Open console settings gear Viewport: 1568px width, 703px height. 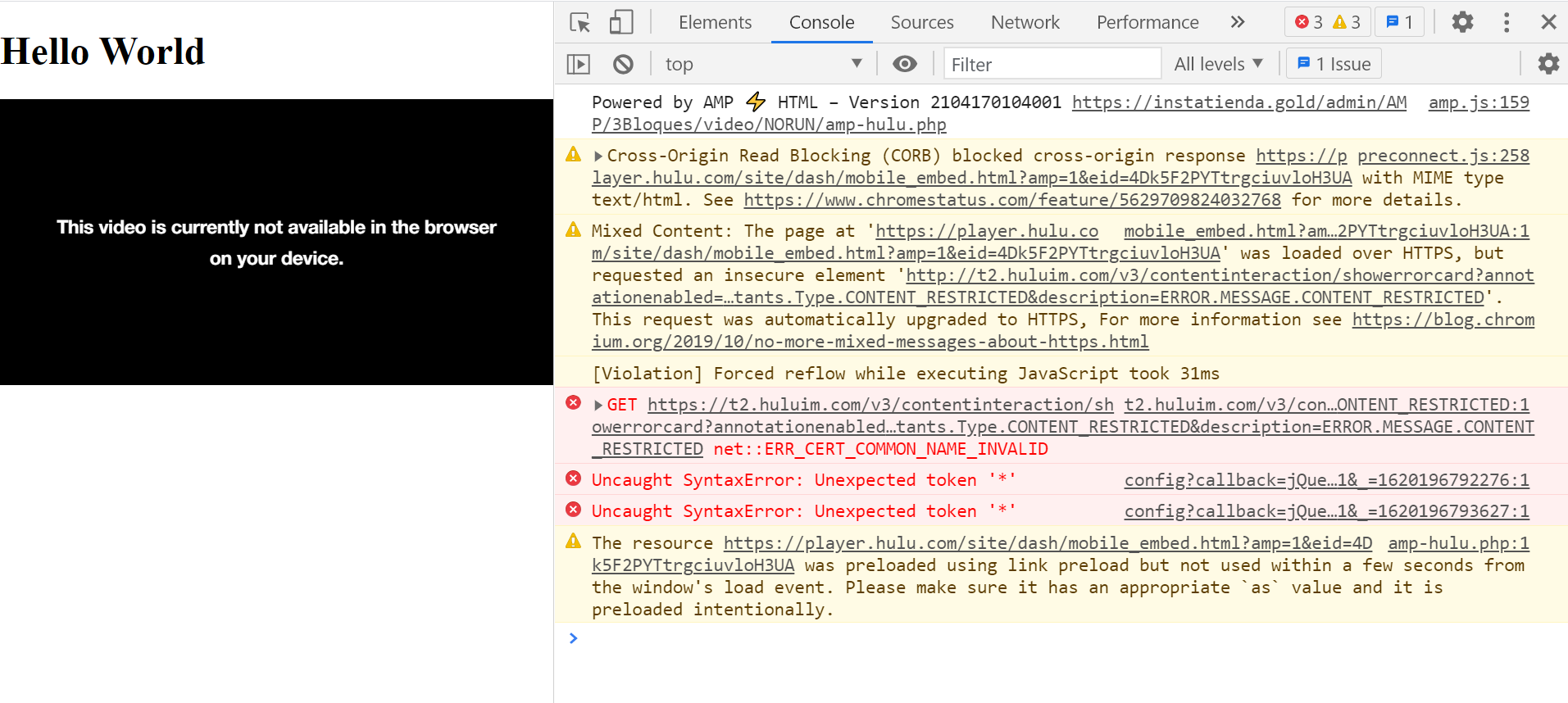pyautogui.click(x=1548, y=64)
